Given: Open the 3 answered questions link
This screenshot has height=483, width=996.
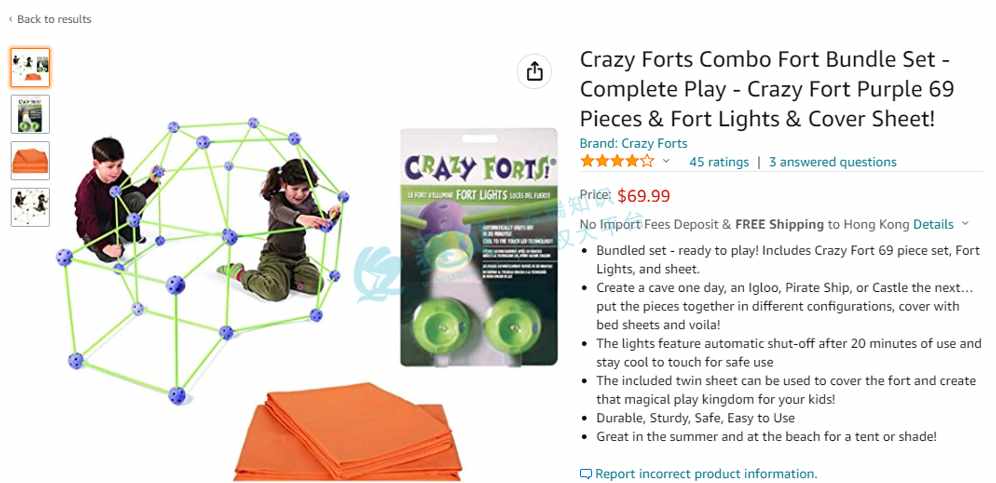Looking at the screenshot, I should pos(833,162).
